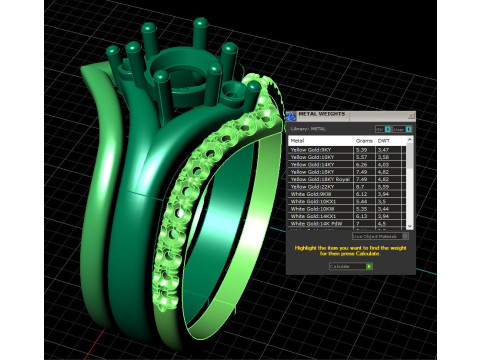The image size is (480, 360).
Task: Select the White Gold:10KX1 row
Action: 347,201
